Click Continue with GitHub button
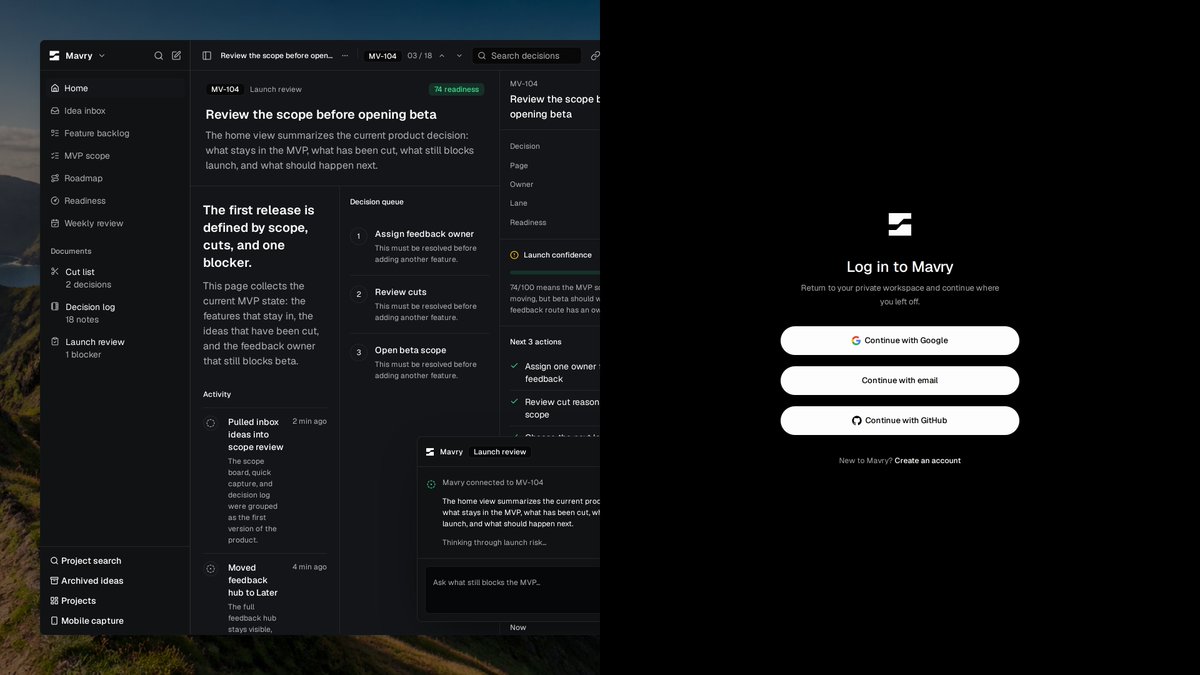1200x675 pixels. pyautogui.click(x=900, y=420)
